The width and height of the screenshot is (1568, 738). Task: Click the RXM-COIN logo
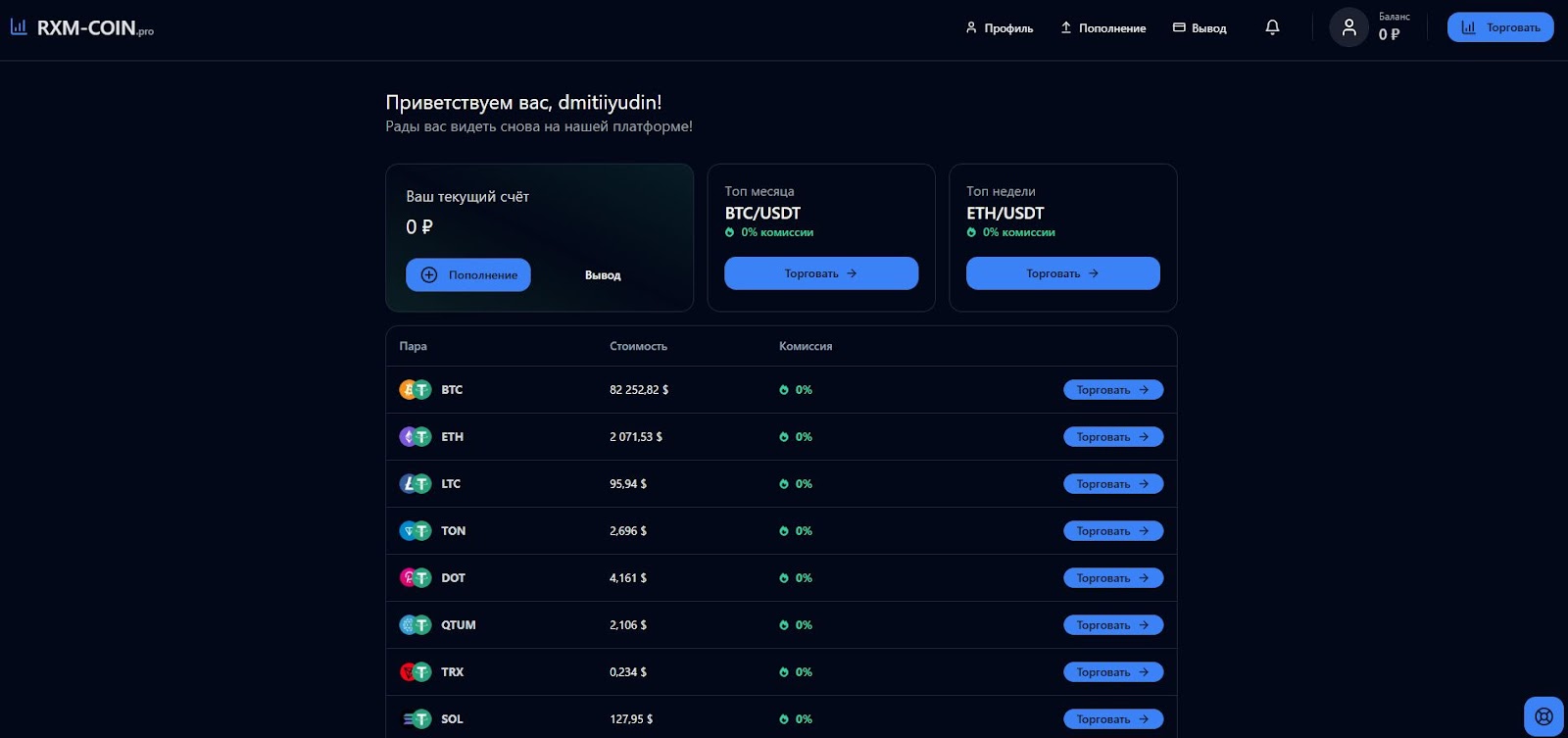pos(82,27)
